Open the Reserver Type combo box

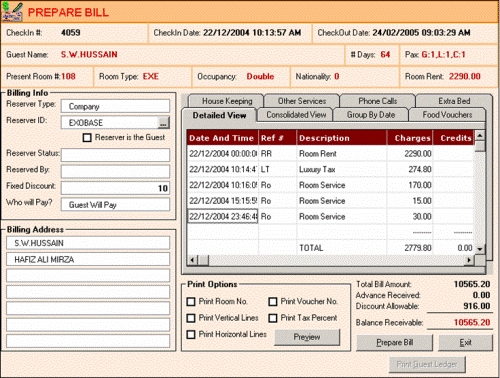tap(115, 106)
